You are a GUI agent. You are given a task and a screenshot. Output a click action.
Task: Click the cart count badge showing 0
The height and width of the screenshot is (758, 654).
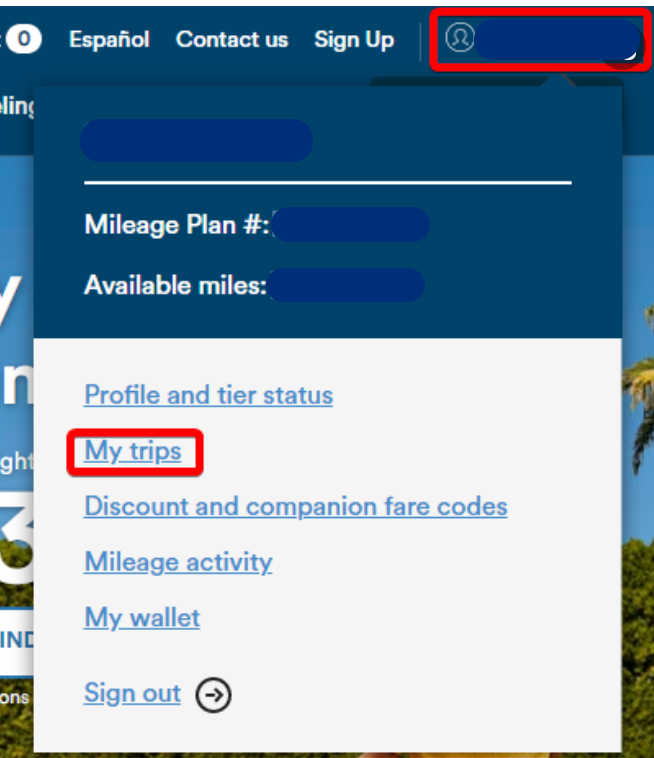pos(24,39)
